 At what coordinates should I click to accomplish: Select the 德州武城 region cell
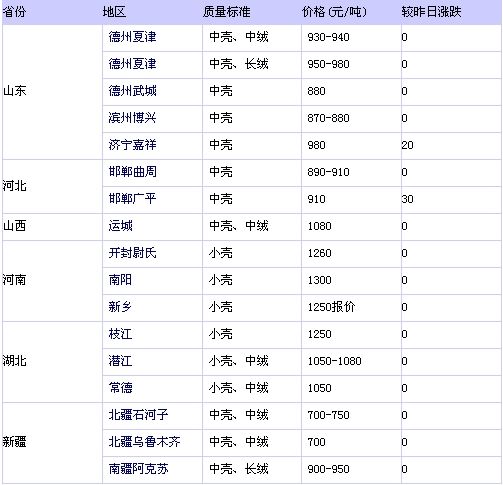(152, 92)
